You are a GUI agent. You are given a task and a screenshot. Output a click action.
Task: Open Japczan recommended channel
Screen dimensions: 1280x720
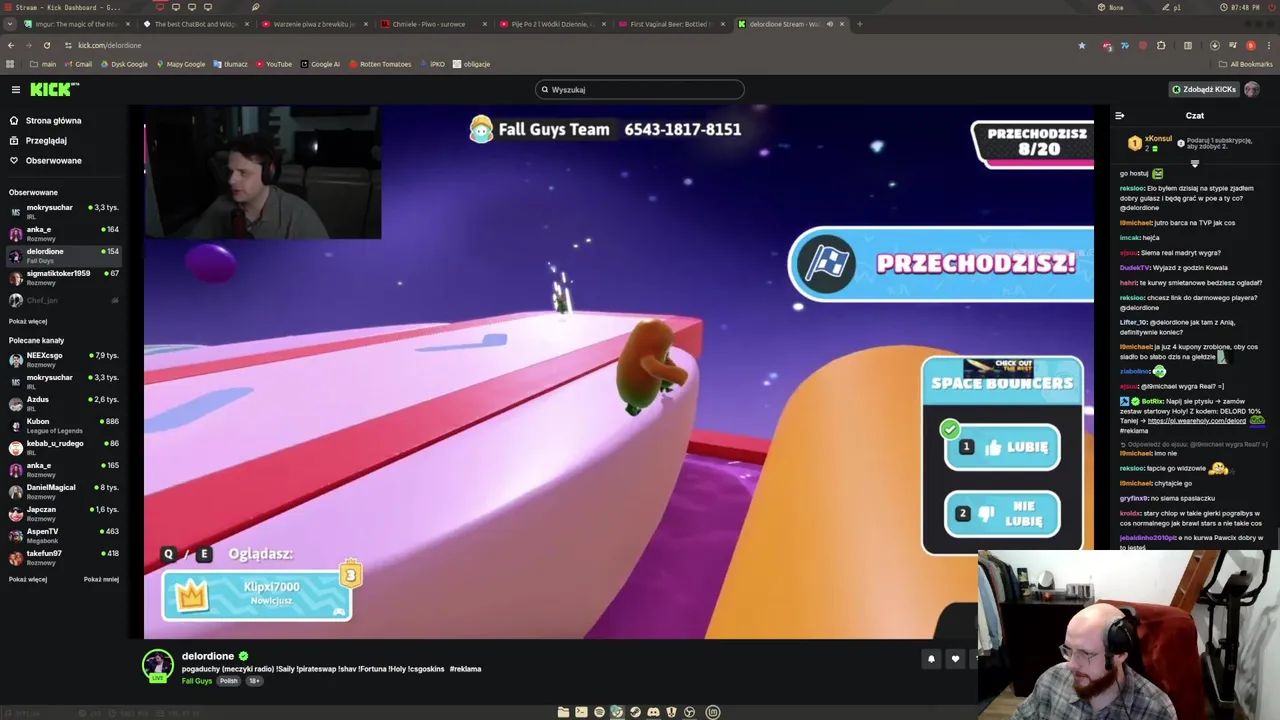[64, 513]
